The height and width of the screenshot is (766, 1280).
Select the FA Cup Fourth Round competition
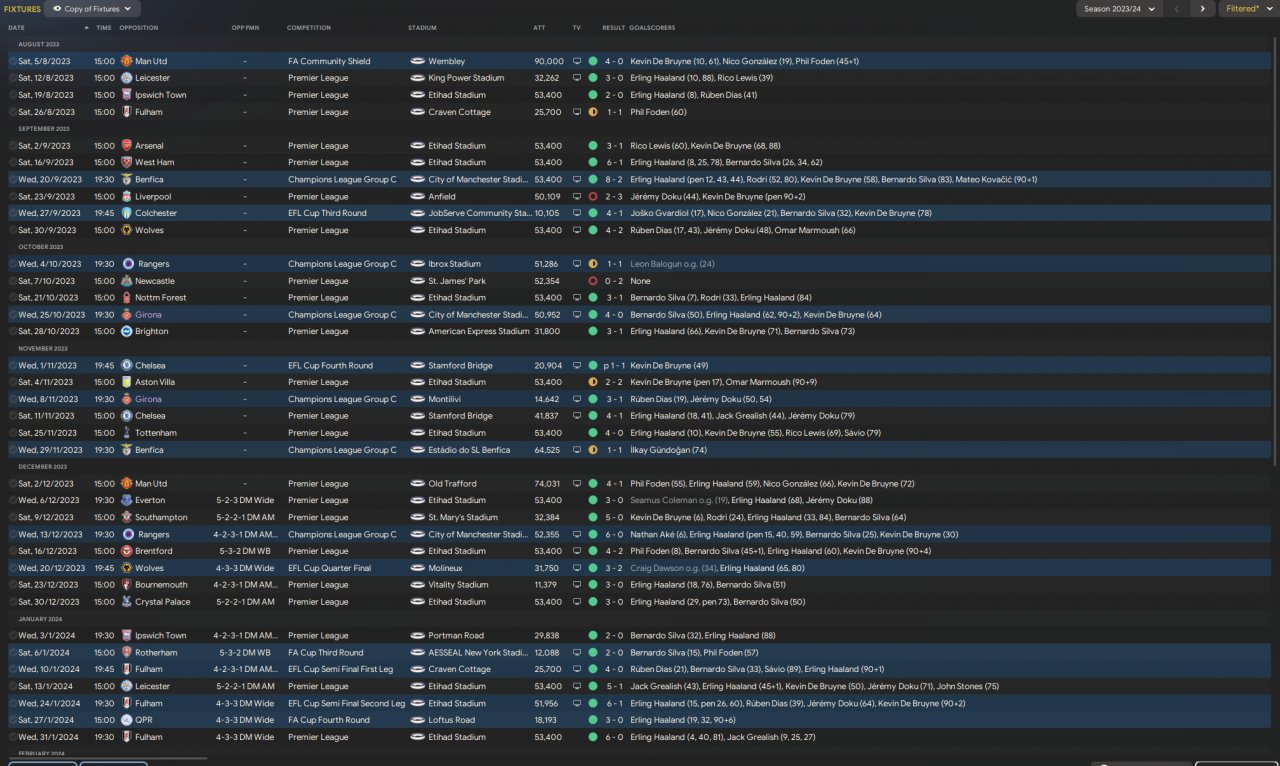tap(329, 720)
